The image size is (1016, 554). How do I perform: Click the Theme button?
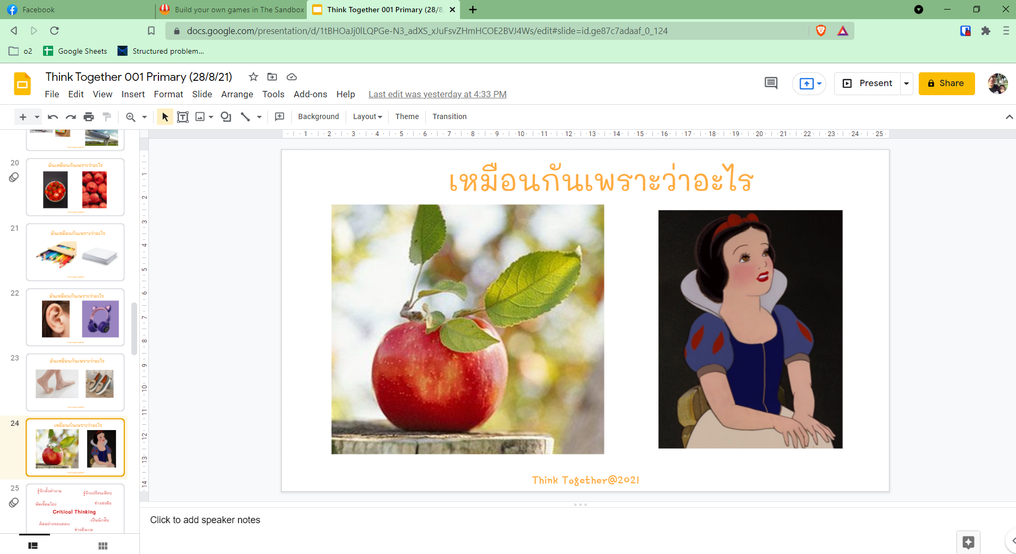pos(407,117)
